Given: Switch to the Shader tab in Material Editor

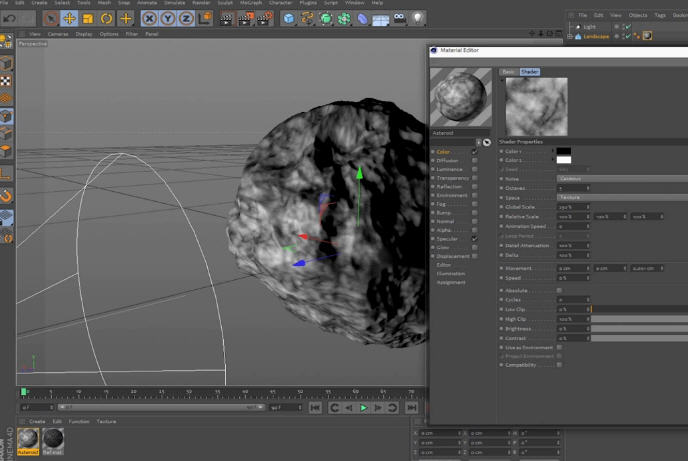Looking at the screenshot, I should pos(530,71).
